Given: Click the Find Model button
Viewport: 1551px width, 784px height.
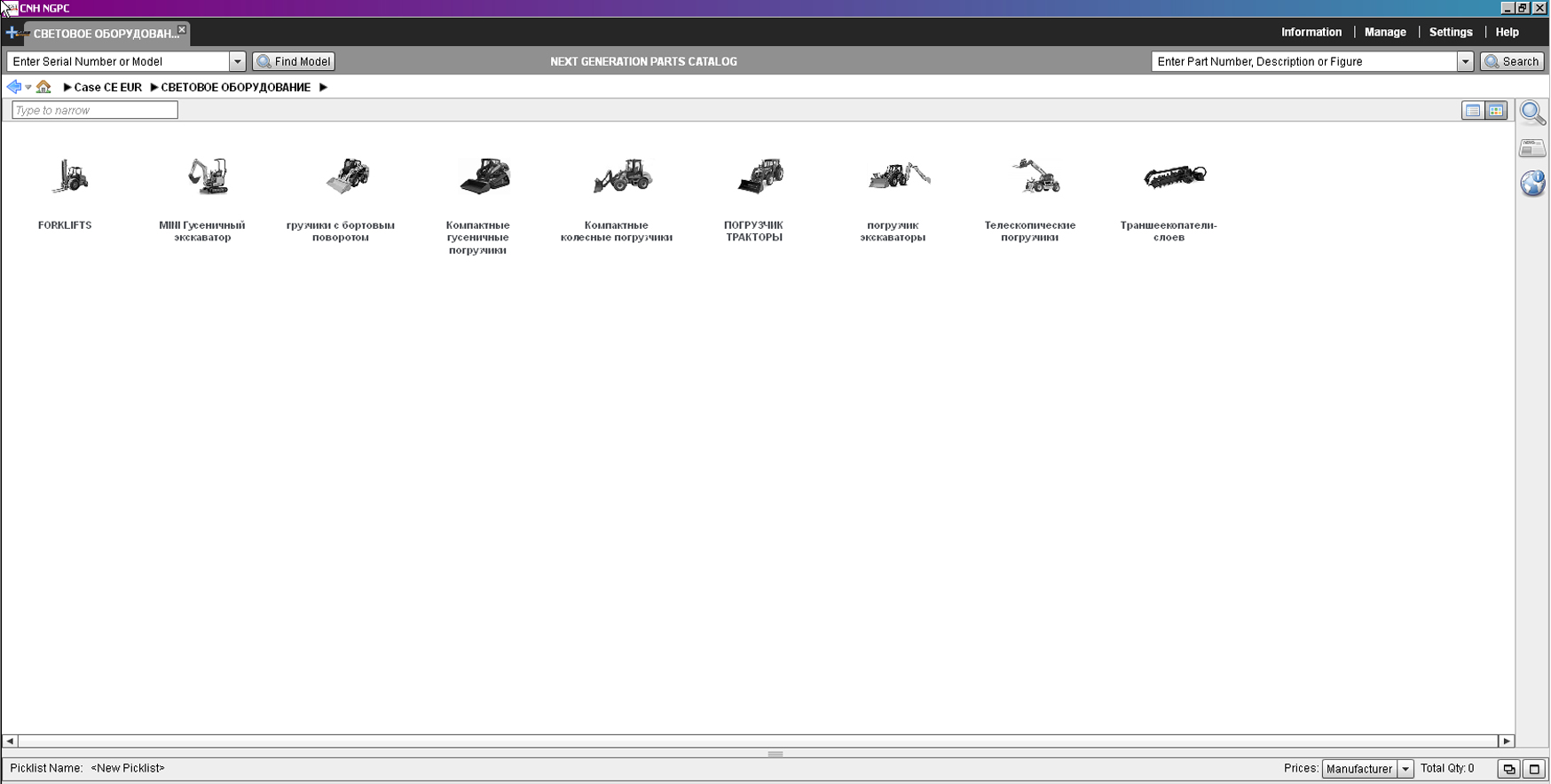Looking at the screenshot, I should 294,61.
